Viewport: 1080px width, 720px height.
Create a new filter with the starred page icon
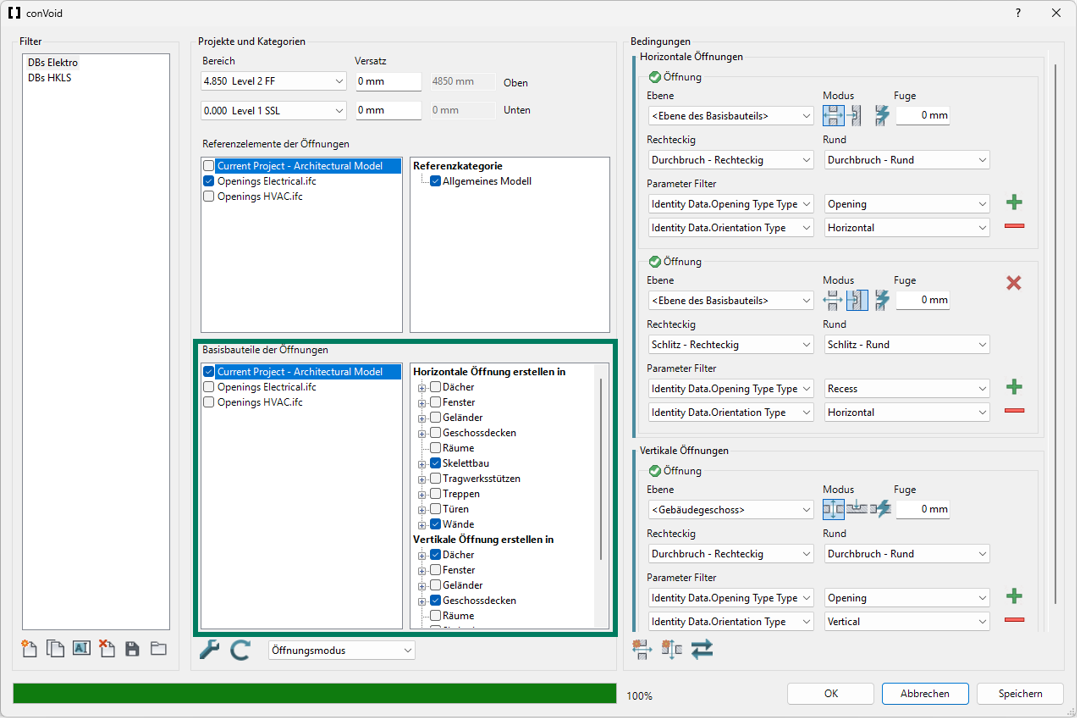[29, 650]
